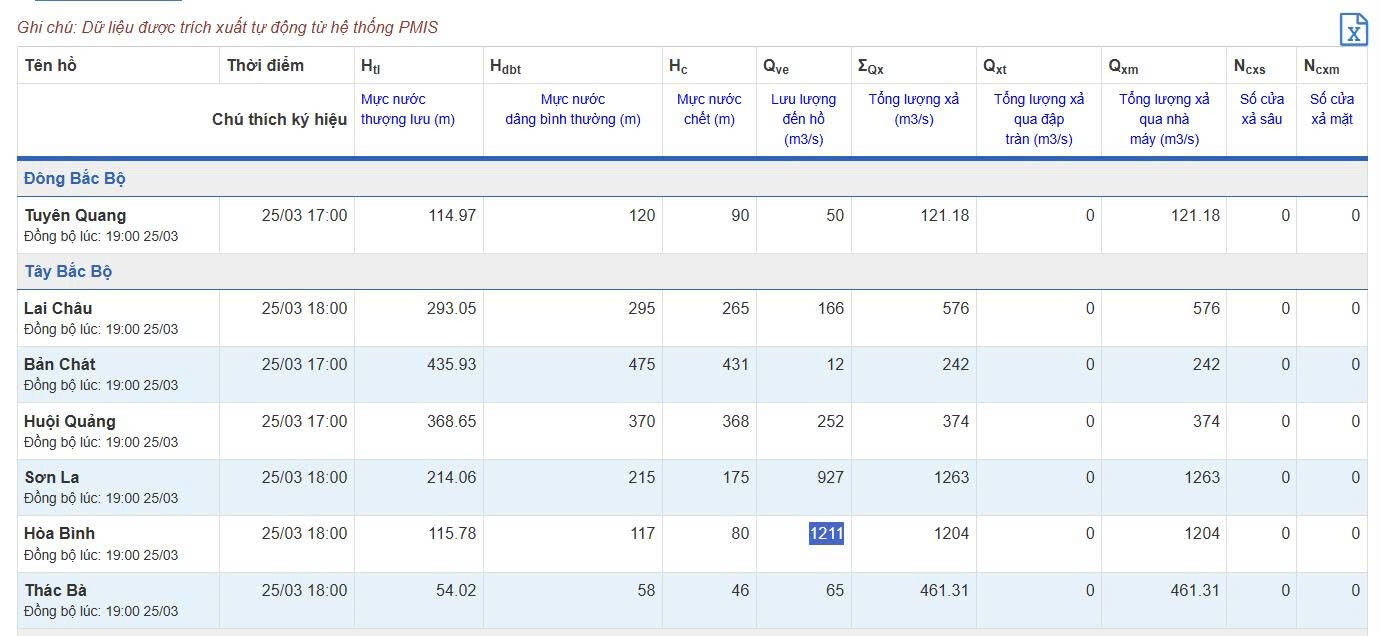Click the Đông Bắc Bộ region row
The width and height of the screenshot is (1381, 636).
pyautogui.click(x=75, y=179)
